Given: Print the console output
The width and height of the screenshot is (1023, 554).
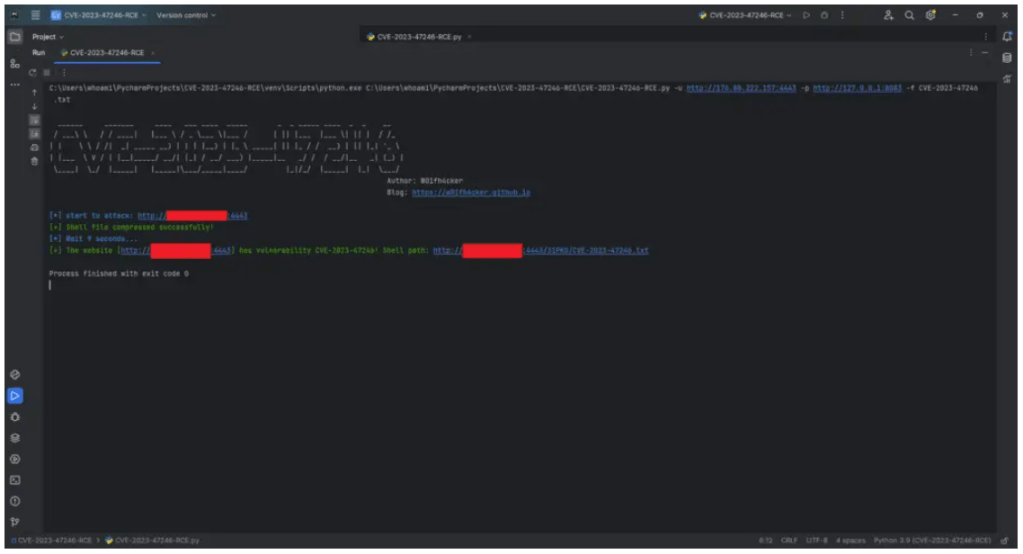Looking at the screenshot, I should [34, 147].
